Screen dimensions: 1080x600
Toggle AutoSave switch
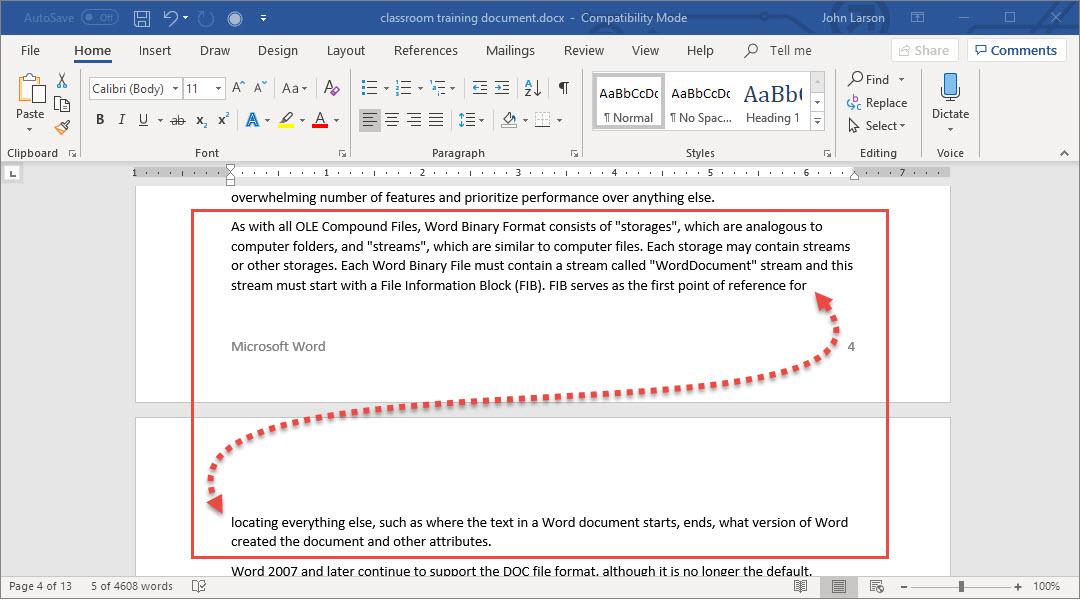click(x=99, y=18)
